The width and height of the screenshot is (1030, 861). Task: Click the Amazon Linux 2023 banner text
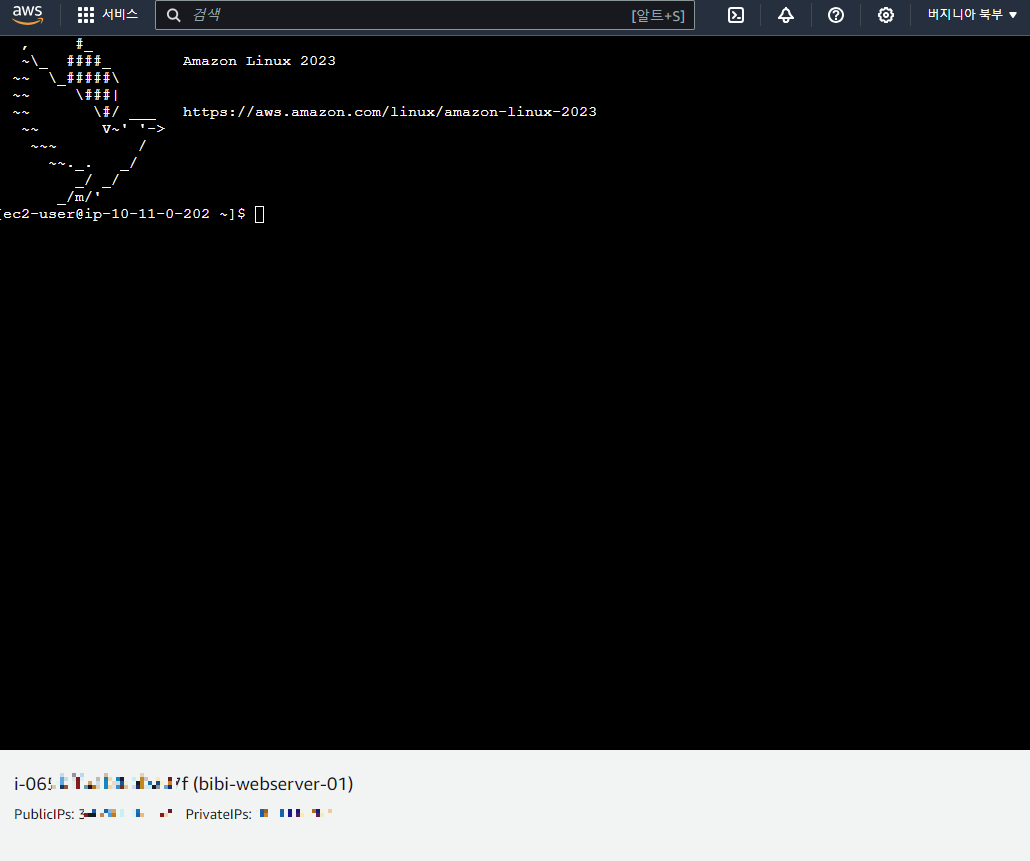pos(259,61)
